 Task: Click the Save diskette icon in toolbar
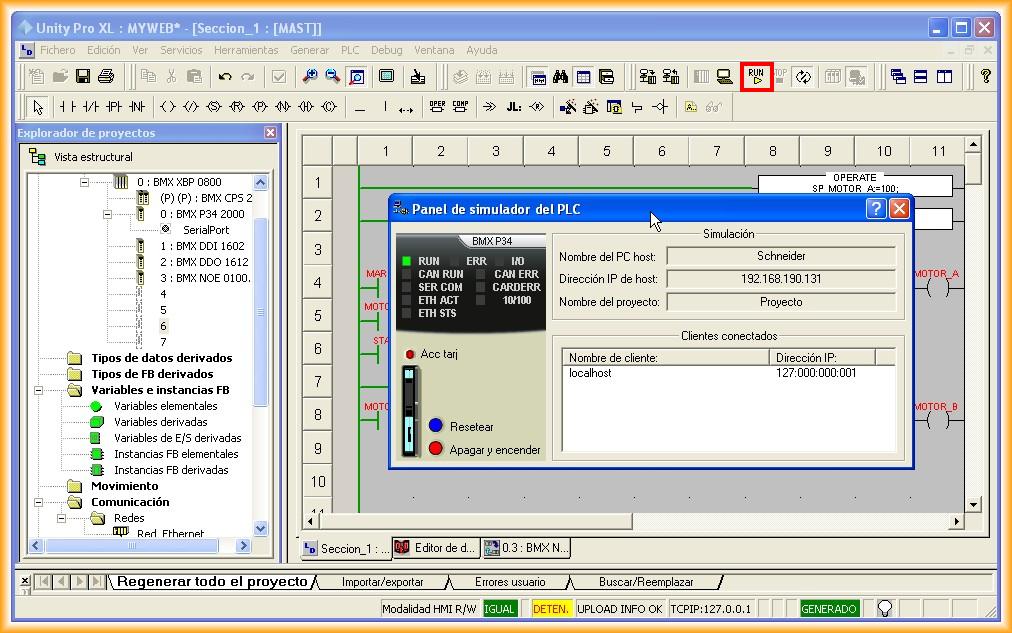pyautogui.click(x=83, y=77)
